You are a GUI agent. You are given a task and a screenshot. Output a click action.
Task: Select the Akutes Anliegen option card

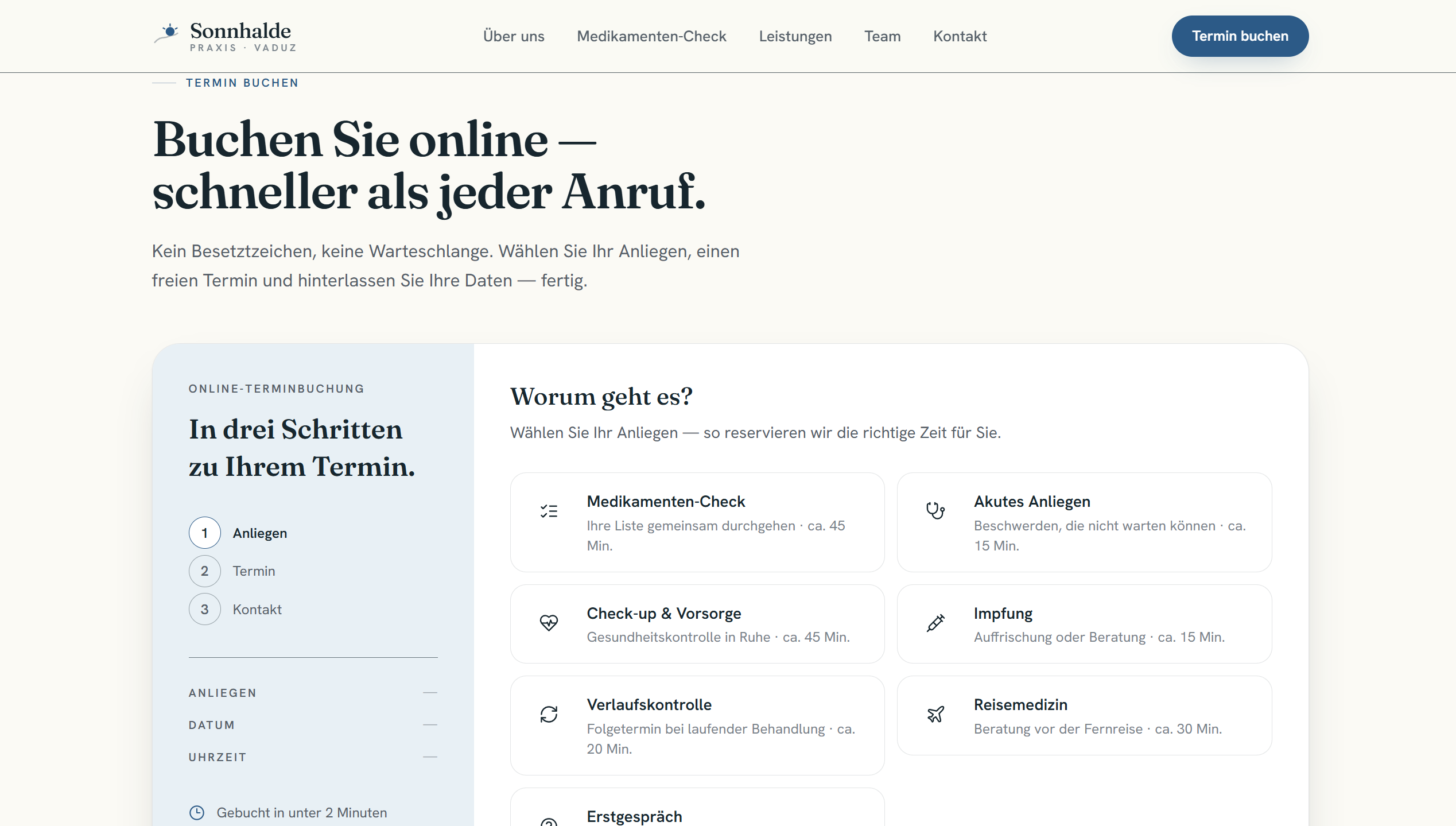1085,522
